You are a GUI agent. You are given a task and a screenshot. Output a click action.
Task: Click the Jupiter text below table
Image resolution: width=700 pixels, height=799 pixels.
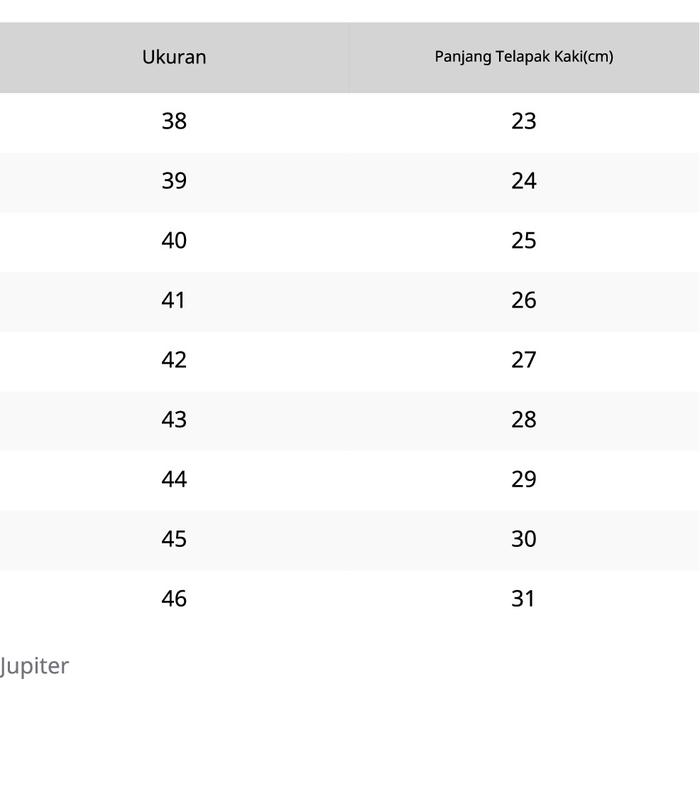tap(34, 666)
